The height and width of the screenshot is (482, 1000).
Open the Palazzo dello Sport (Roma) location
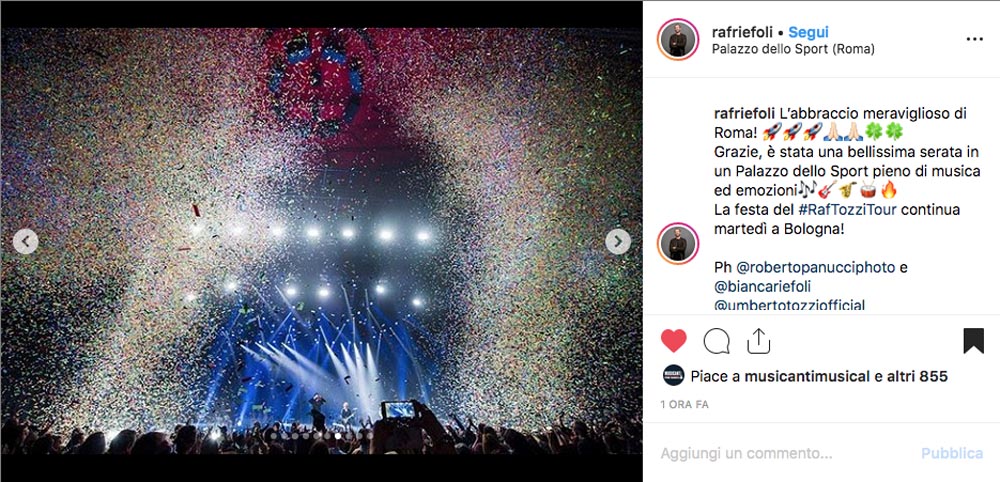793,49
